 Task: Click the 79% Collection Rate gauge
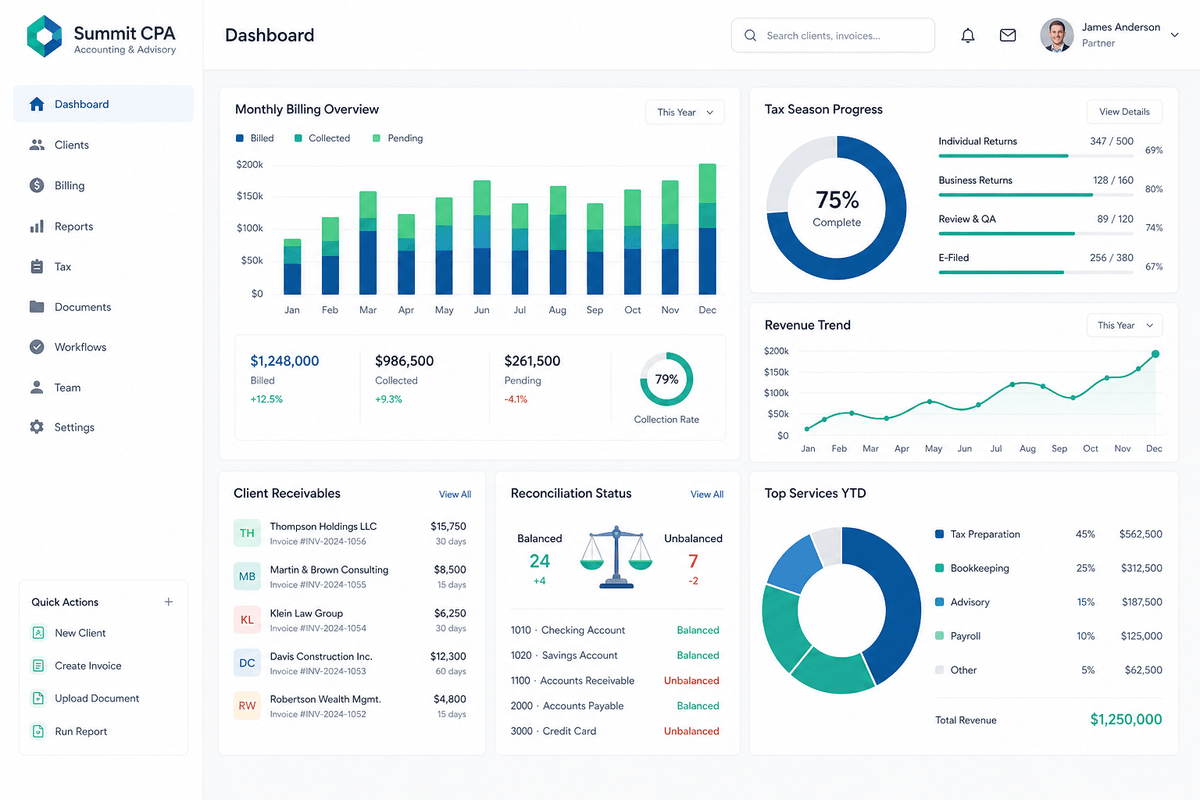[x=666, y=379]
